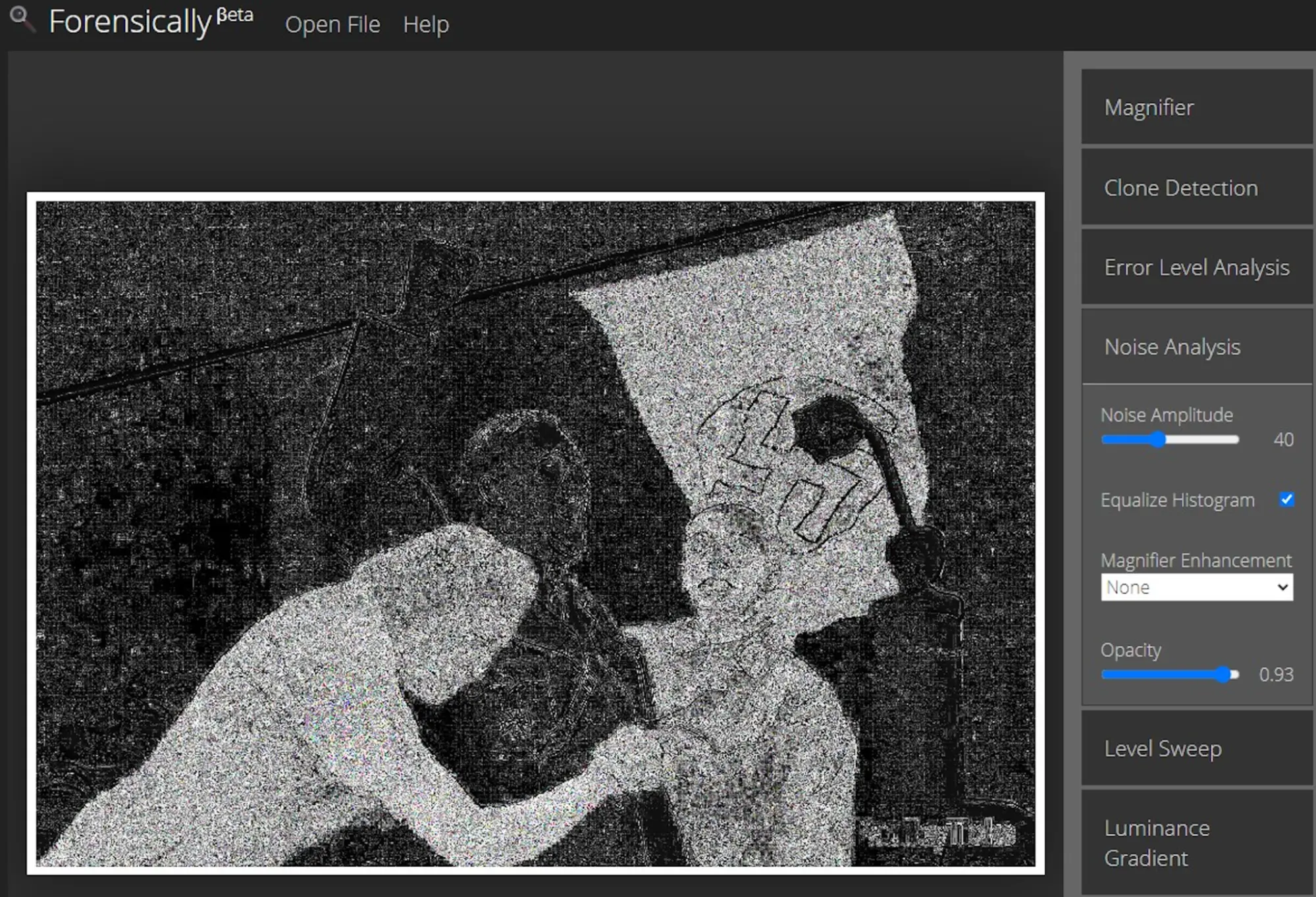Viewport: 1316px width, 897px height.
Task: Open the Magnifier Enhancement dropdown
Action: tap(1196, 587)
